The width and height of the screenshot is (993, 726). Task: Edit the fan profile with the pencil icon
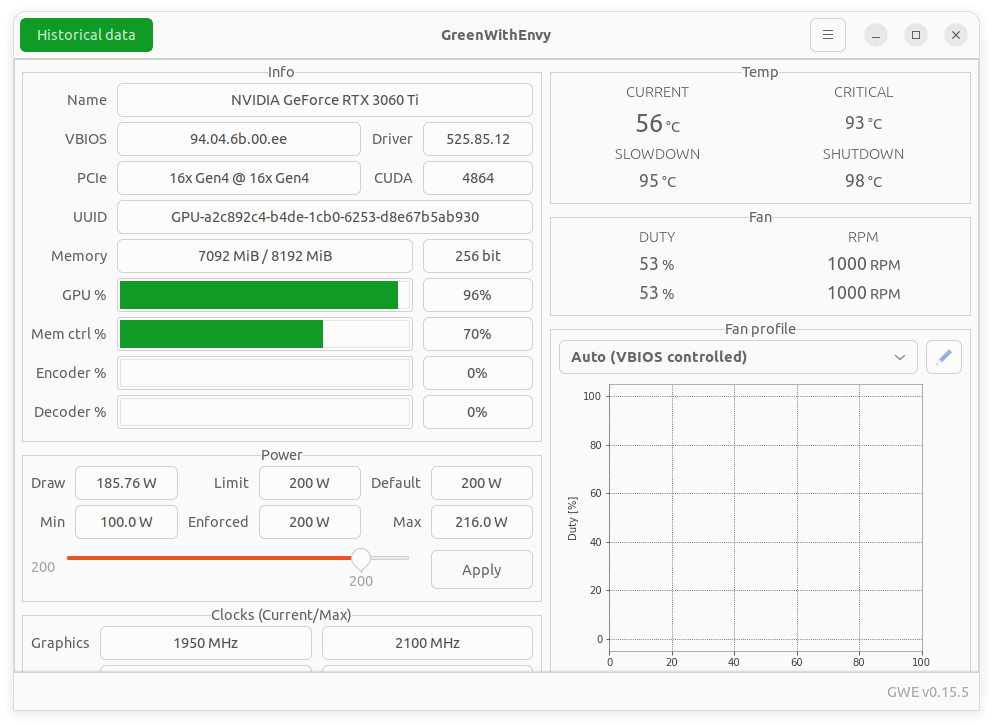(944, 357)
